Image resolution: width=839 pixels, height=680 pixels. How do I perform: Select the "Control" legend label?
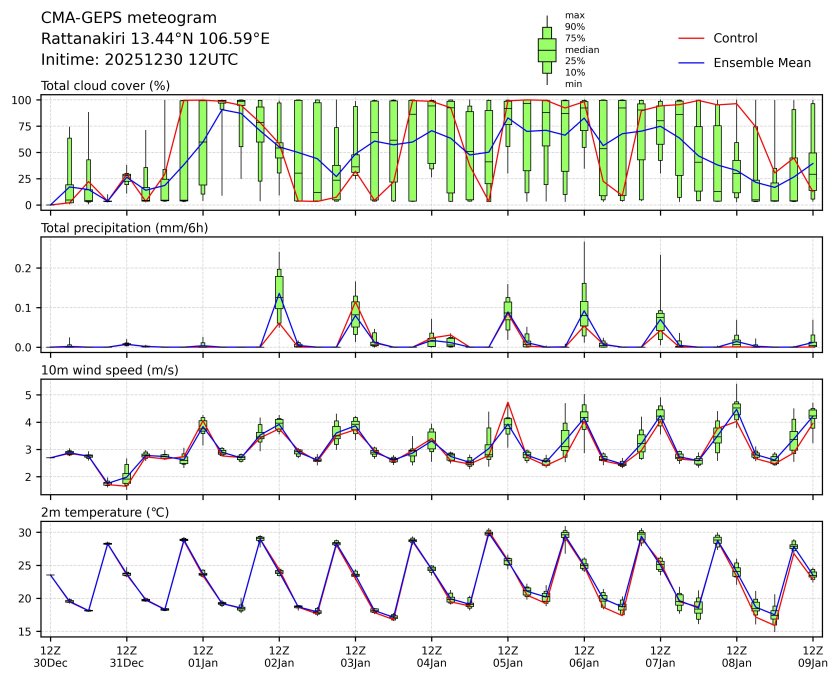click(x=735, y=38)
